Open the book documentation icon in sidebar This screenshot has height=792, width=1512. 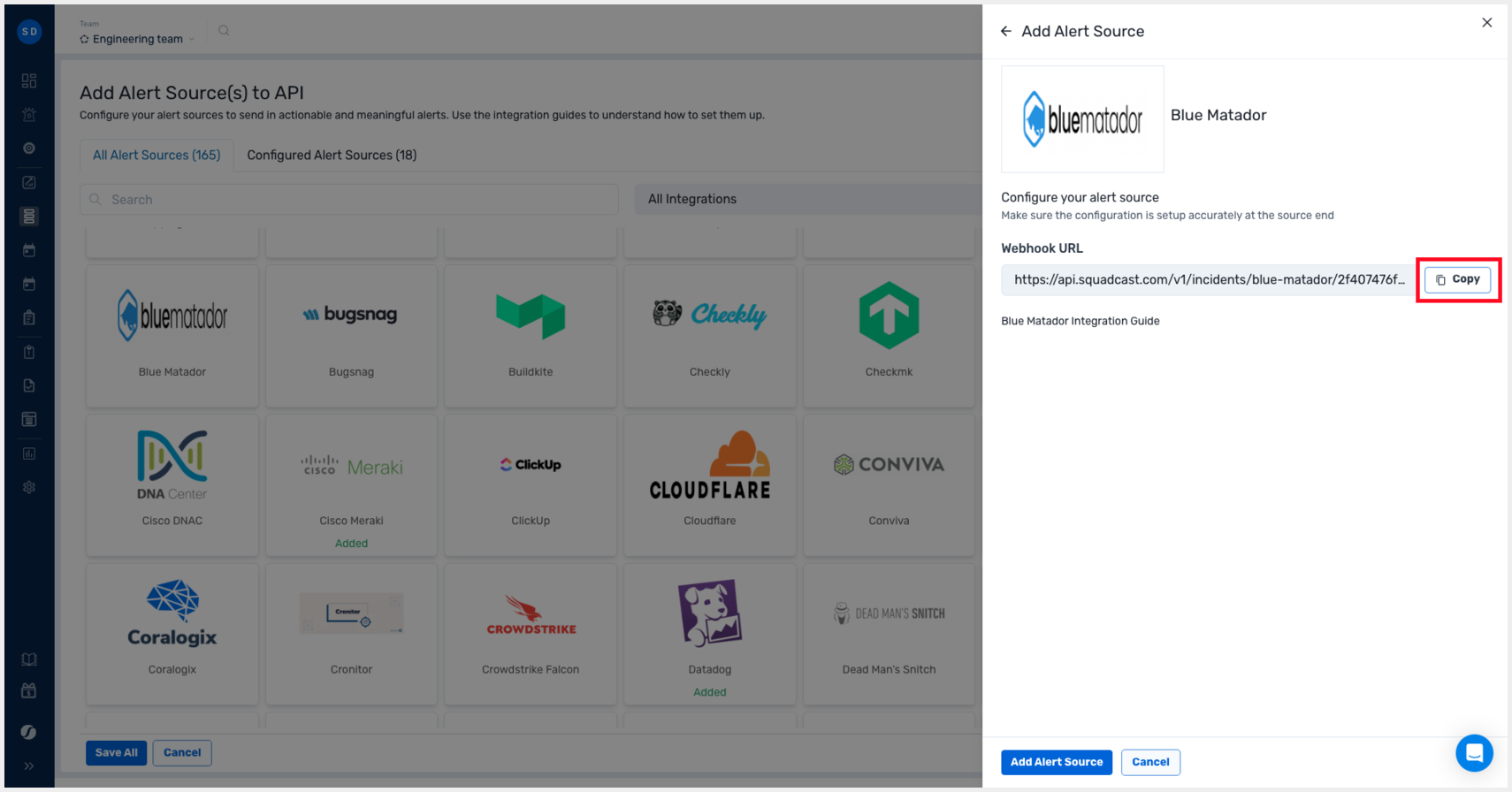[x=29, y=659]
